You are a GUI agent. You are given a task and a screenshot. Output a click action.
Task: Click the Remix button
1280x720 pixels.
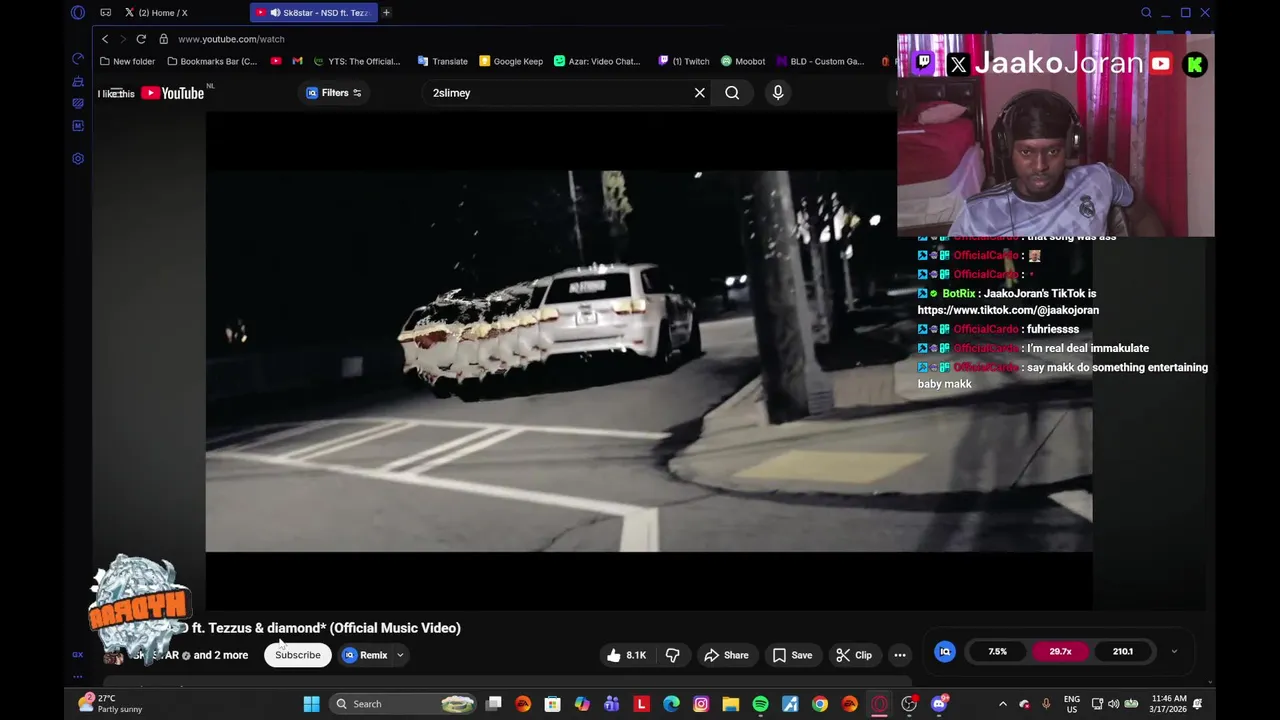365,655
